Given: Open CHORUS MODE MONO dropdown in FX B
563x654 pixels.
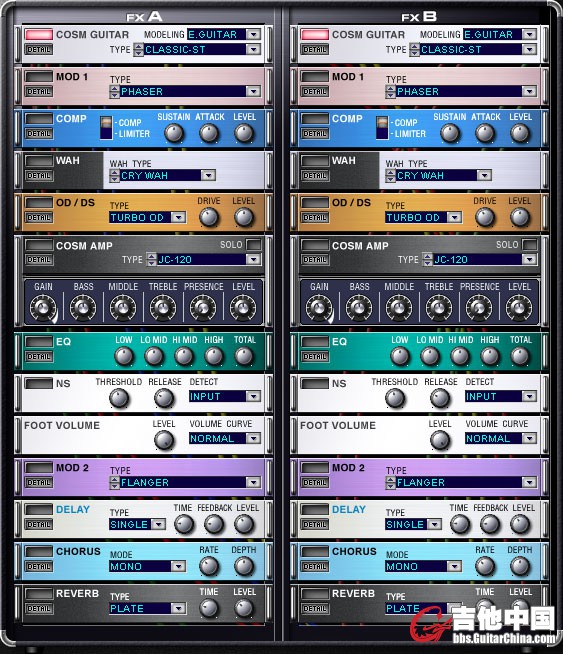Looking at the screenshot, I should pyautogui.click(x=454, y=566).
